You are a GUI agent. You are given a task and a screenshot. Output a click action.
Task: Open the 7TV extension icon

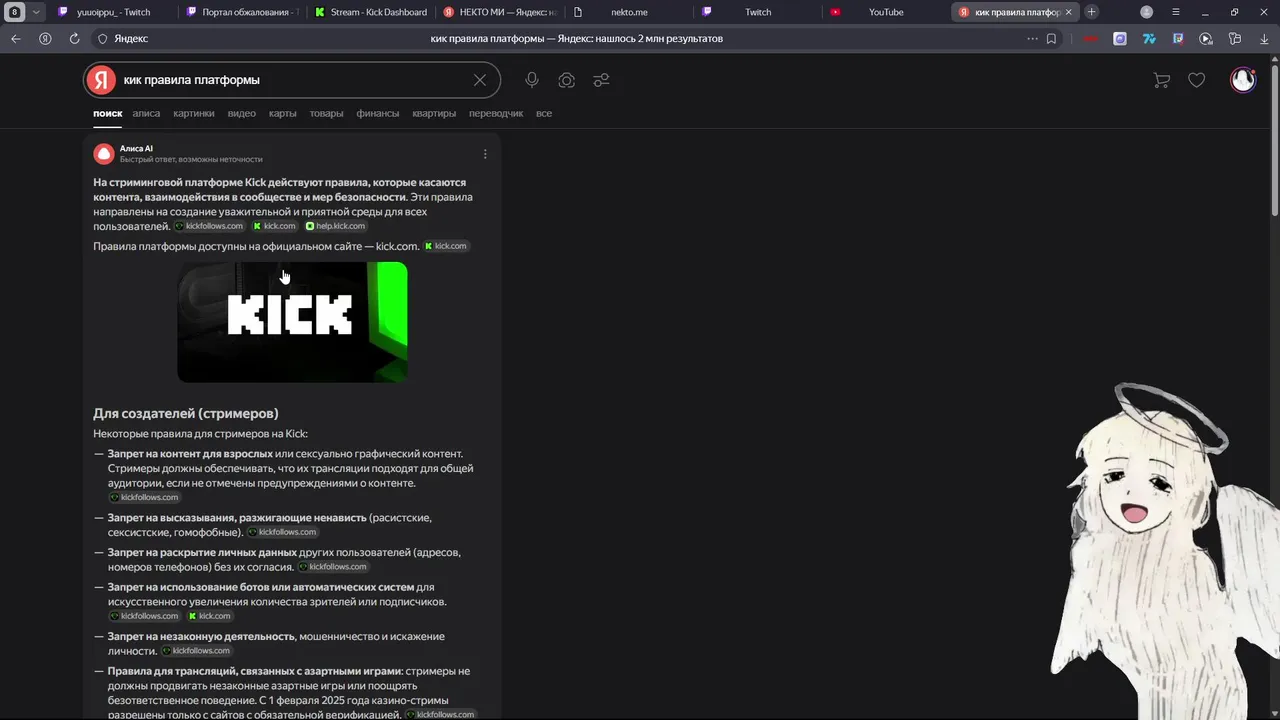coord(1149,39)
